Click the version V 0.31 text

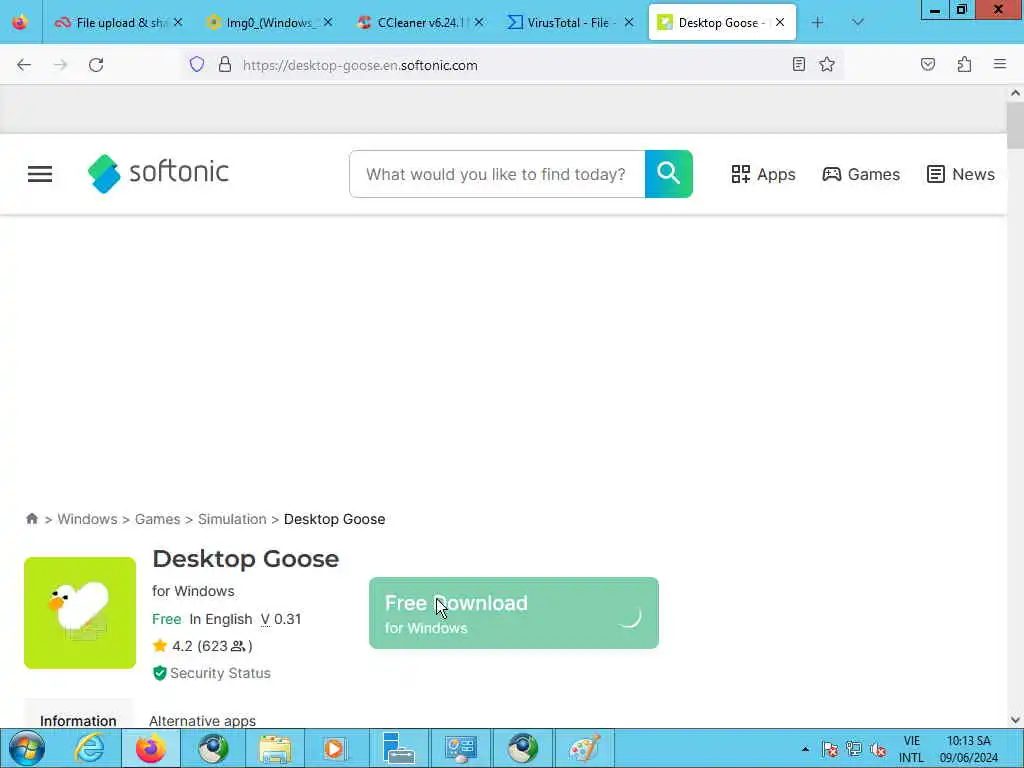tap(281, 619)
